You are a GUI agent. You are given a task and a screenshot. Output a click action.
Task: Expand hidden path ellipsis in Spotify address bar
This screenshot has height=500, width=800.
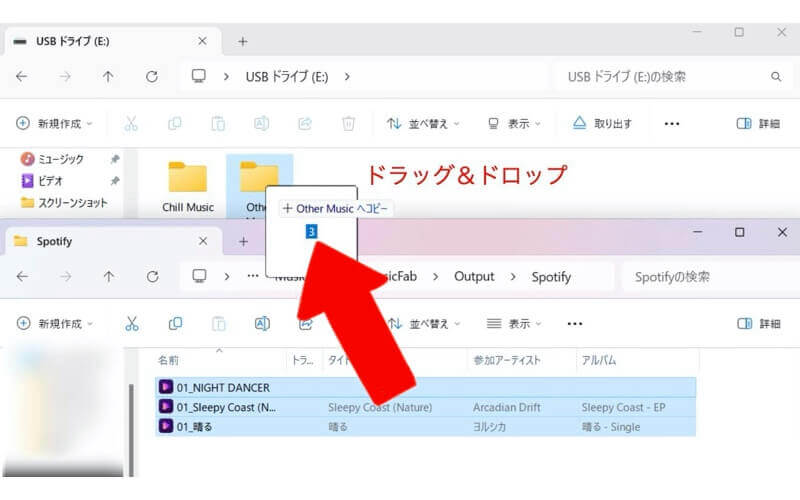(253, 276)
